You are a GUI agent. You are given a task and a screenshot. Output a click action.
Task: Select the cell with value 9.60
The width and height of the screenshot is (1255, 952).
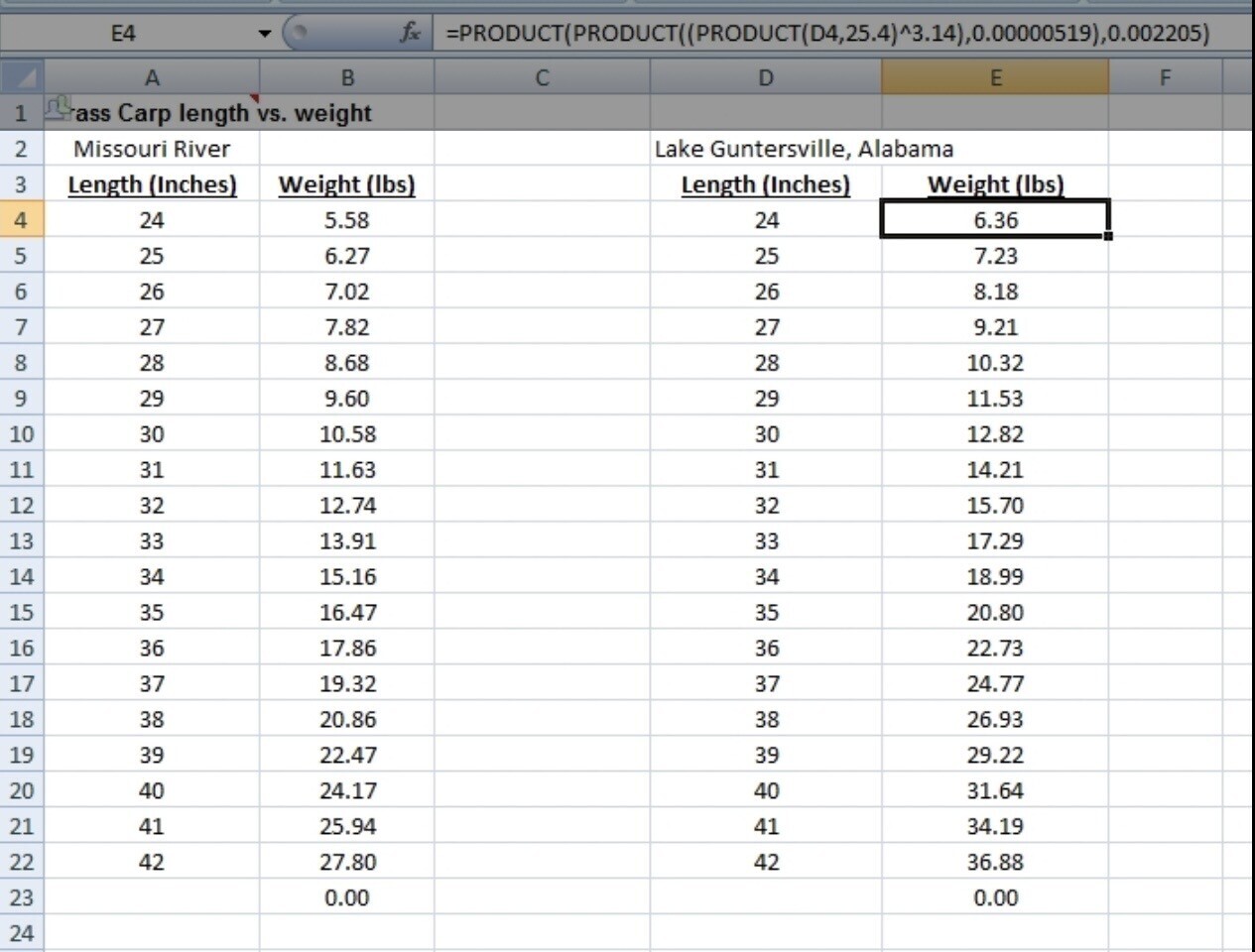(x=347, y=399)
